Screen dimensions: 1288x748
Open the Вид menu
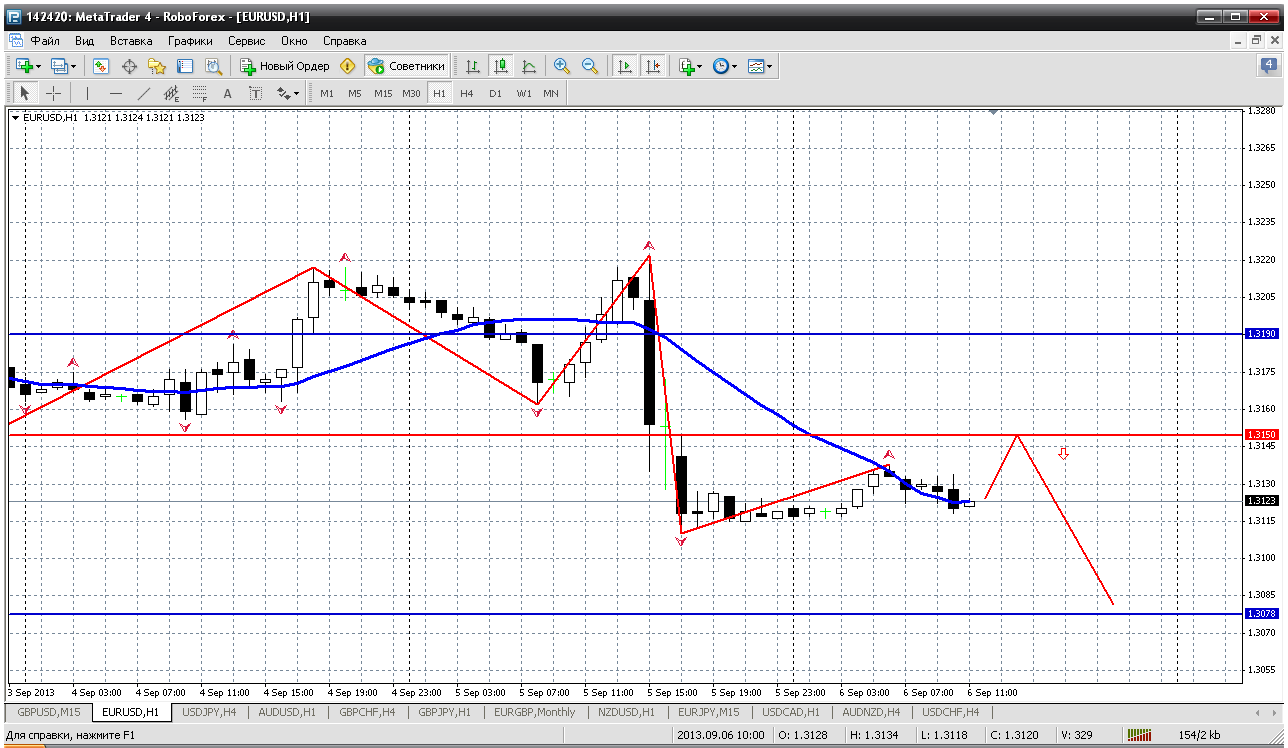click(85, 41)
